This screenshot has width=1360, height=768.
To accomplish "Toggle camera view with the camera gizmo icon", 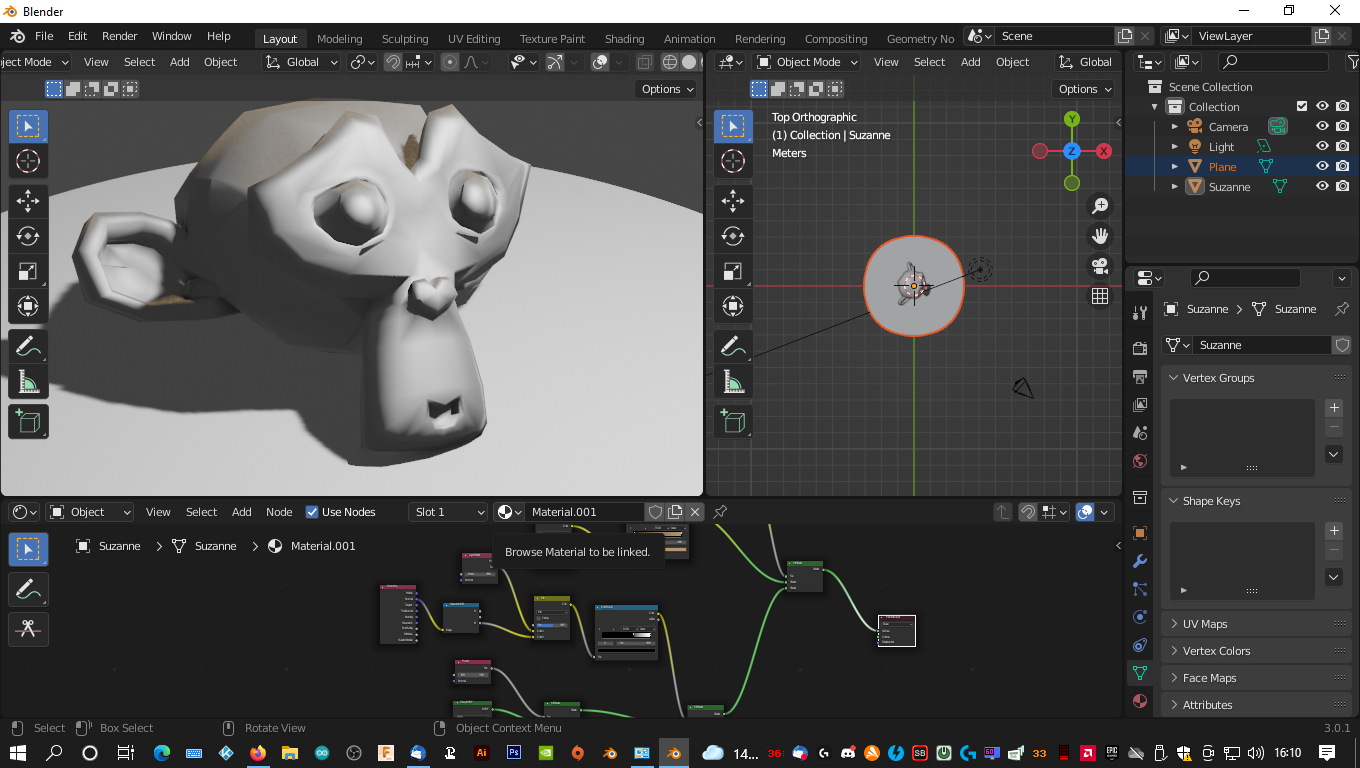I will coord(1100,266).
